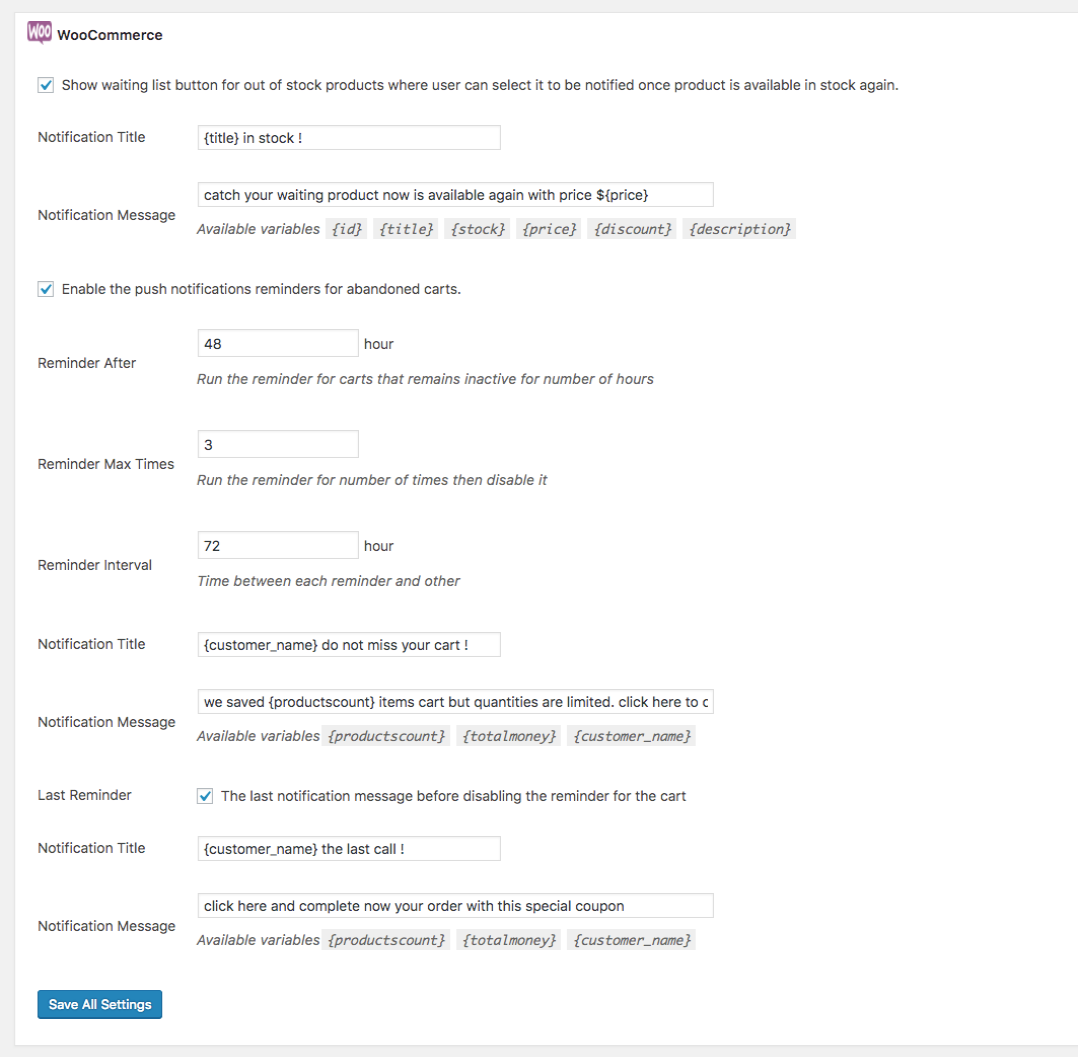Viewport: 1078px width, 1057px height.
Task: Click the 'do not miss your cart' title field
Action: [349, 645]
